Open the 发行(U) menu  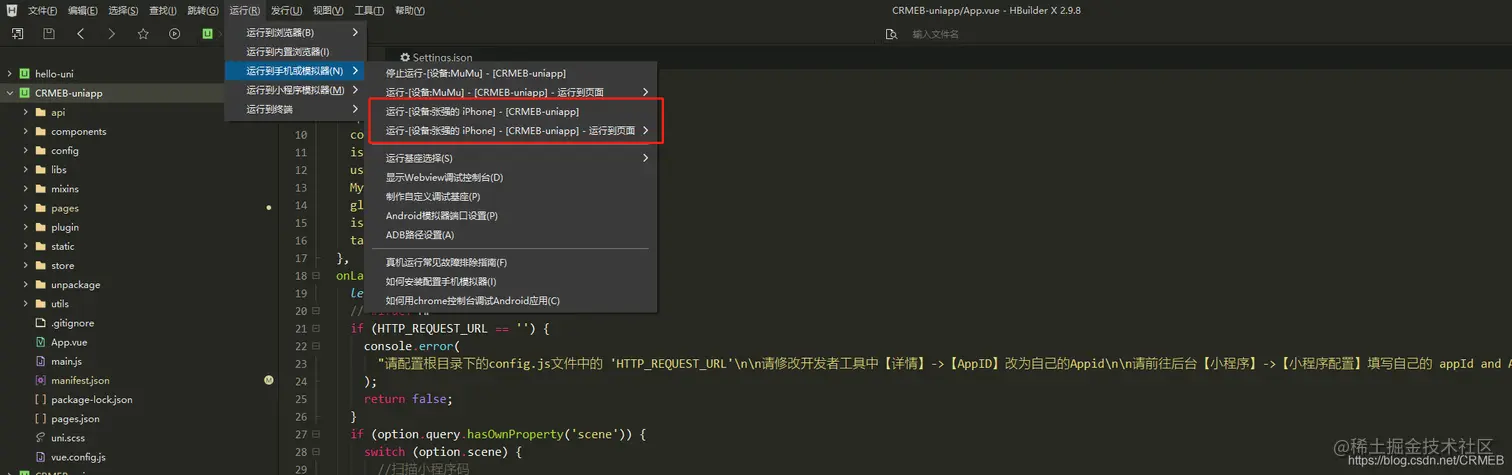tap(286, 10)
